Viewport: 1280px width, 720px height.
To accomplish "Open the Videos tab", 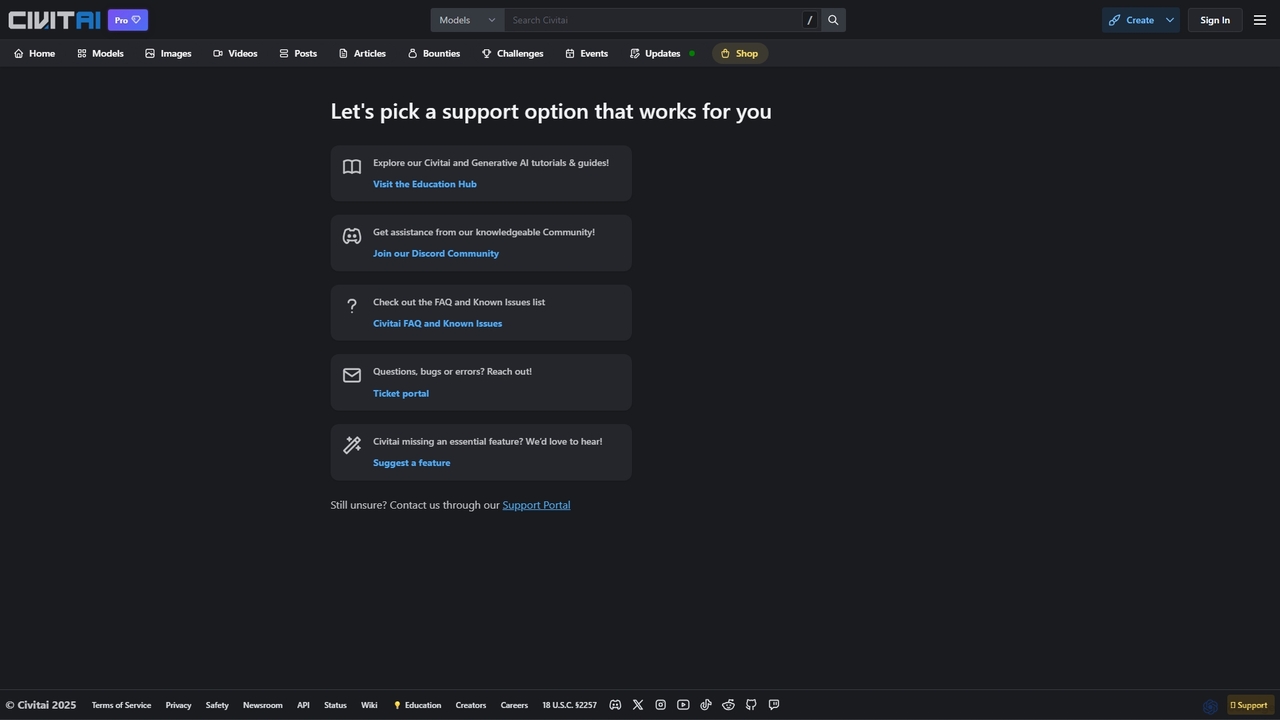I will pos(235,53).
